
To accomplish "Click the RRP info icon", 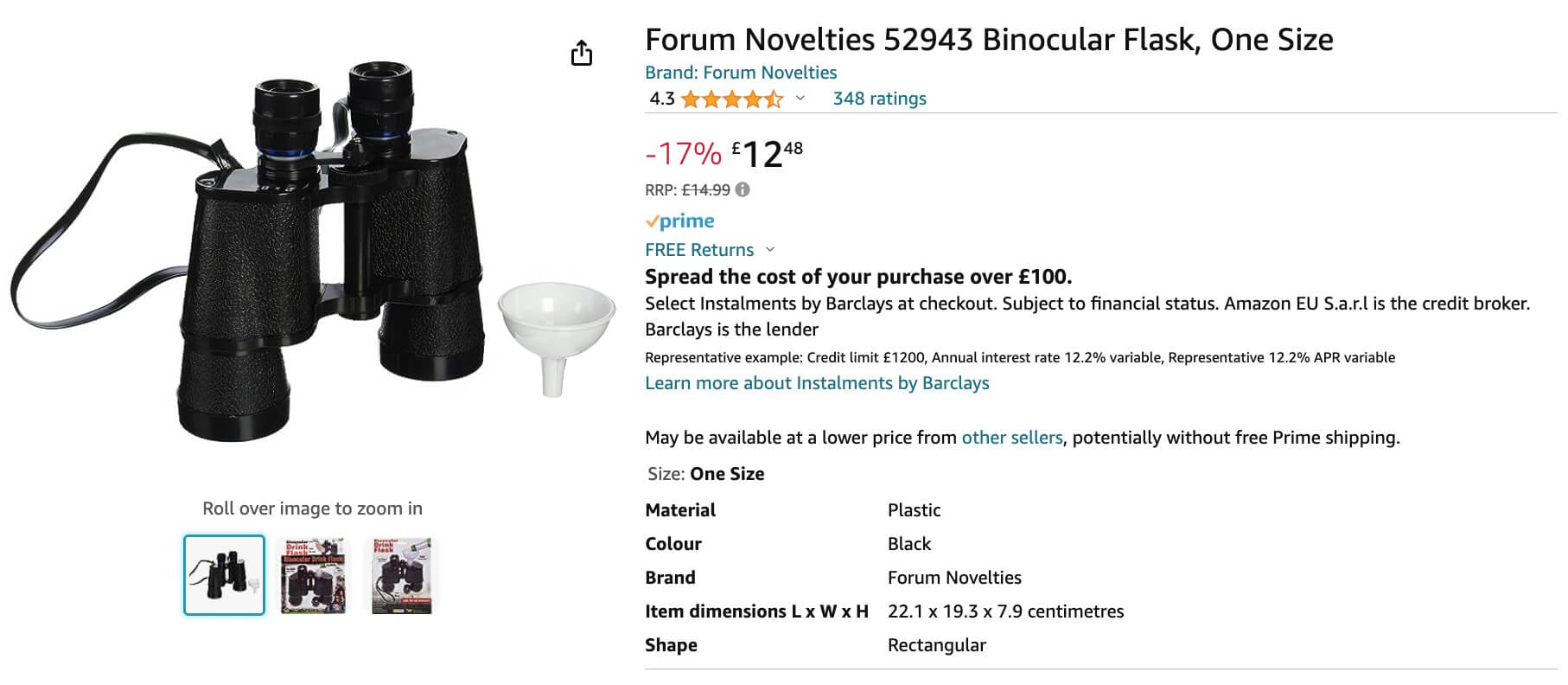I will pyautogui.click(x=743, y=189).
